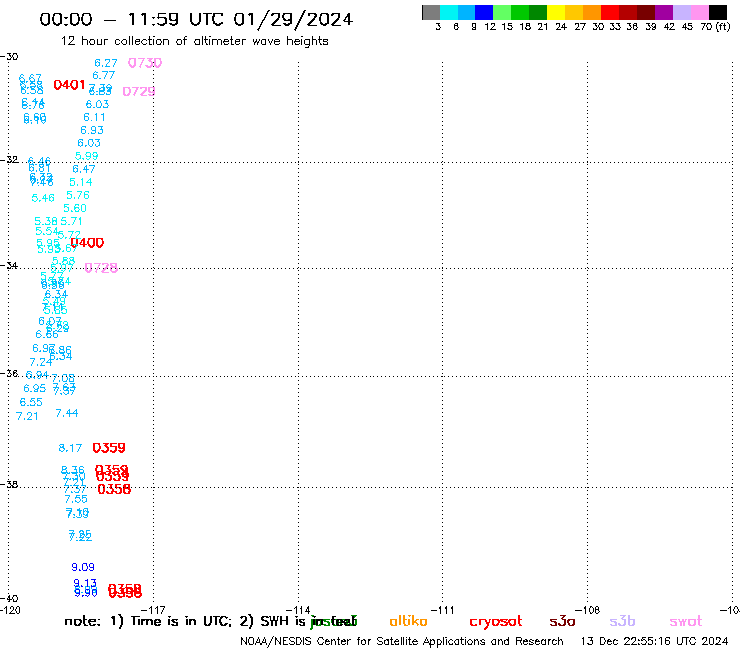Click the latitude axis label '-36'
The height and width of the screenshot is (650, 740).
coord(9,374)
